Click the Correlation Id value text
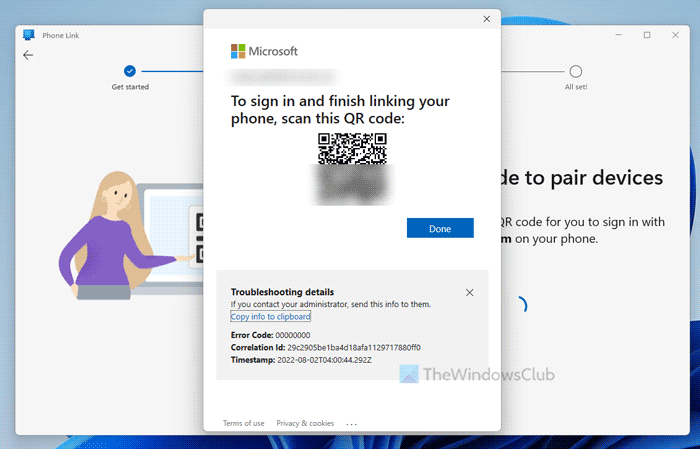 coord(354,347)
